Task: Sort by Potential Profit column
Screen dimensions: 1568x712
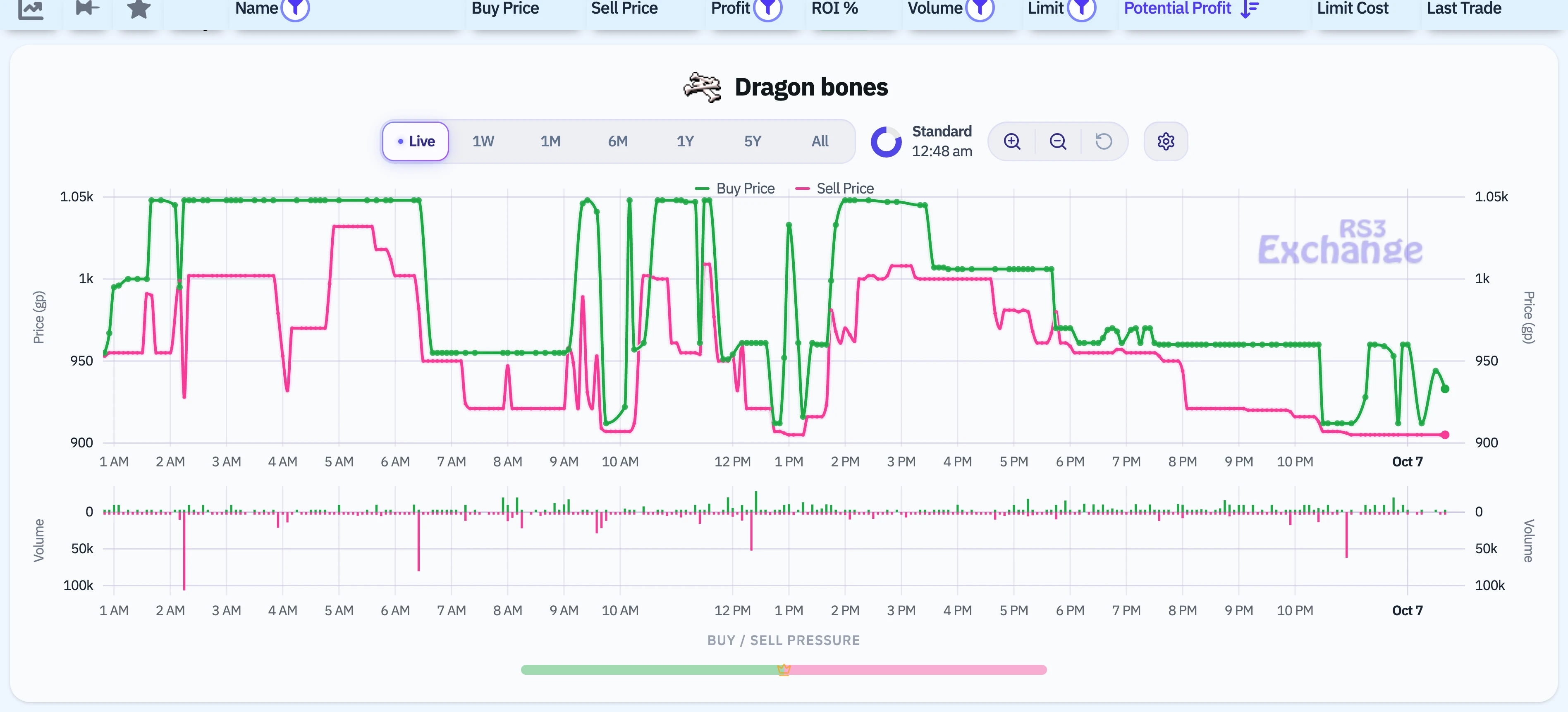Action: [1177, 8]
